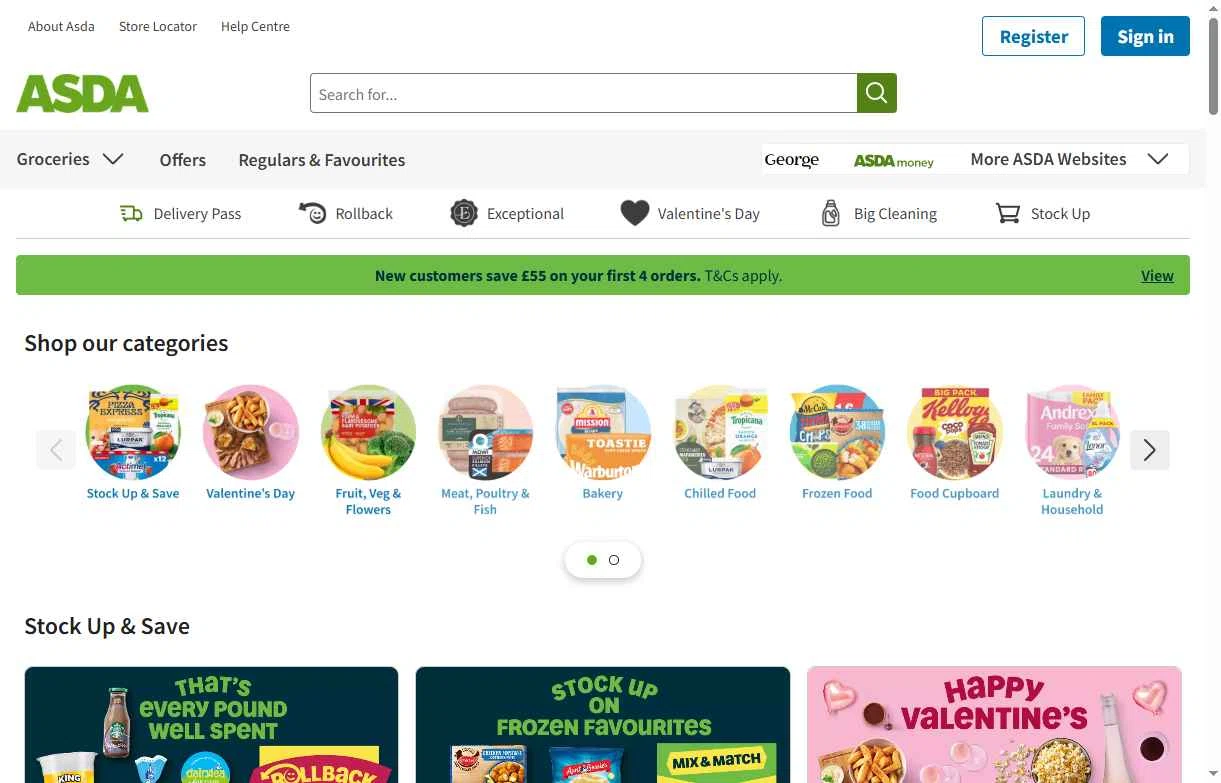
Task: Focus the Search for input field
Action: (x=583, y=93)
